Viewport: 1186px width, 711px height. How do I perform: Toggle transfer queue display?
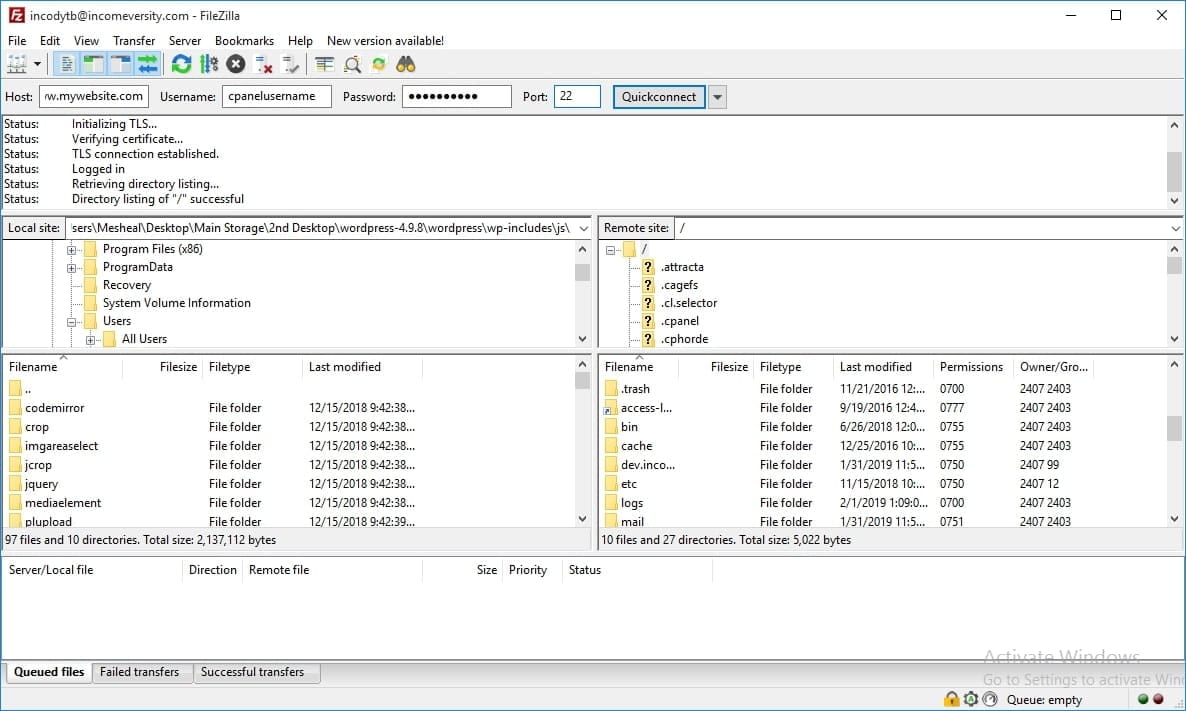(x=147, y=64)
